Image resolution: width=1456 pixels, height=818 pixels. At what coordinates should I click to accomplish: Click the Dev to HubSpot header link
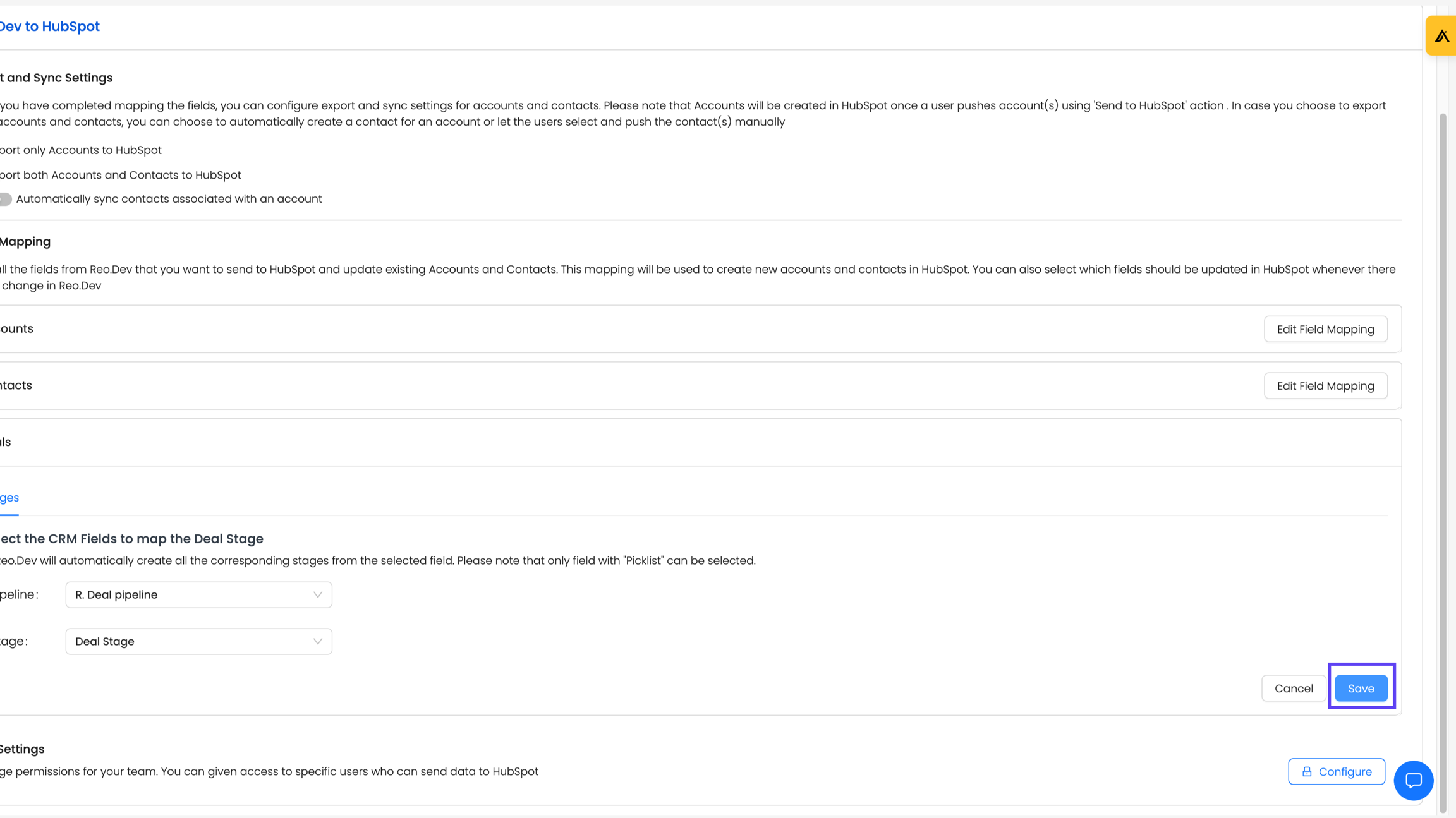click(x=49, y=27)
